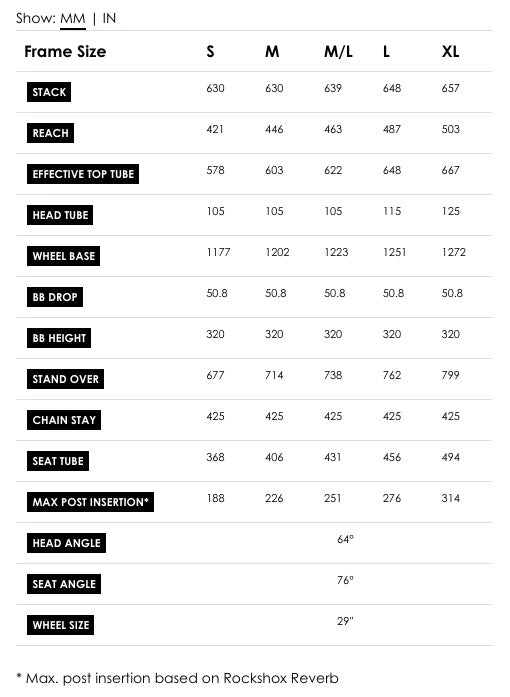Screen dimensions: 510x697
Task: Click the CHAIN STAY label
Action: (x=64, y=420)
